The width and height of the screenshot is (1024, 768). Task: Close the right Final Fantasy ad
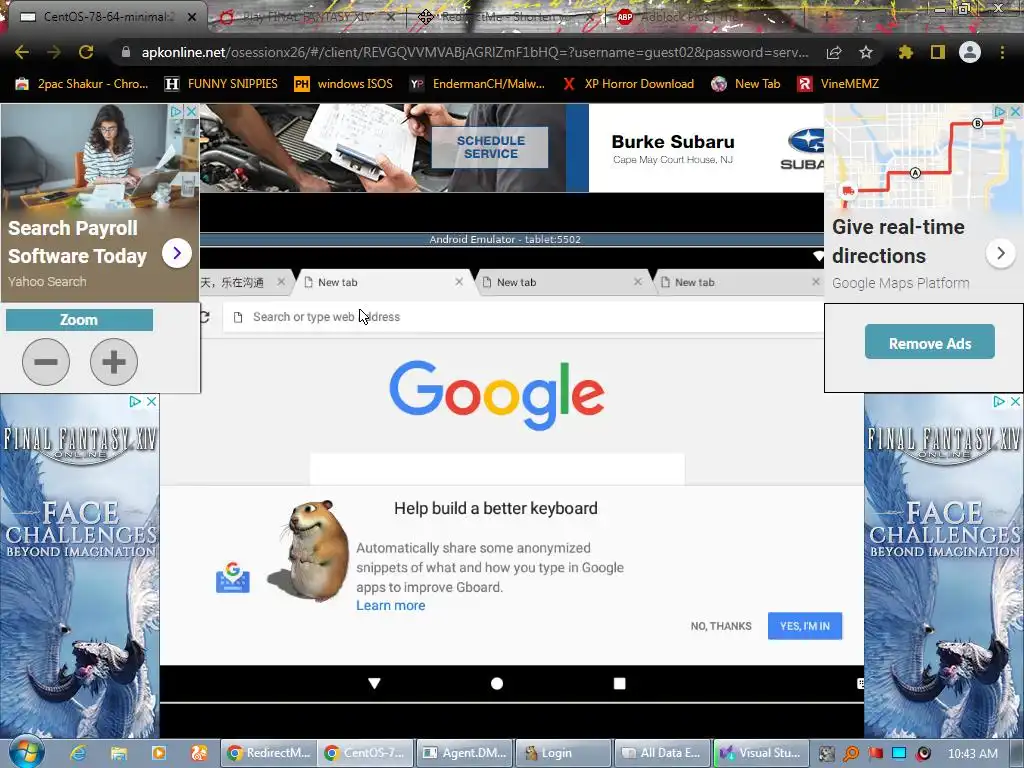pyautogui.click(x=1016, y=401)
